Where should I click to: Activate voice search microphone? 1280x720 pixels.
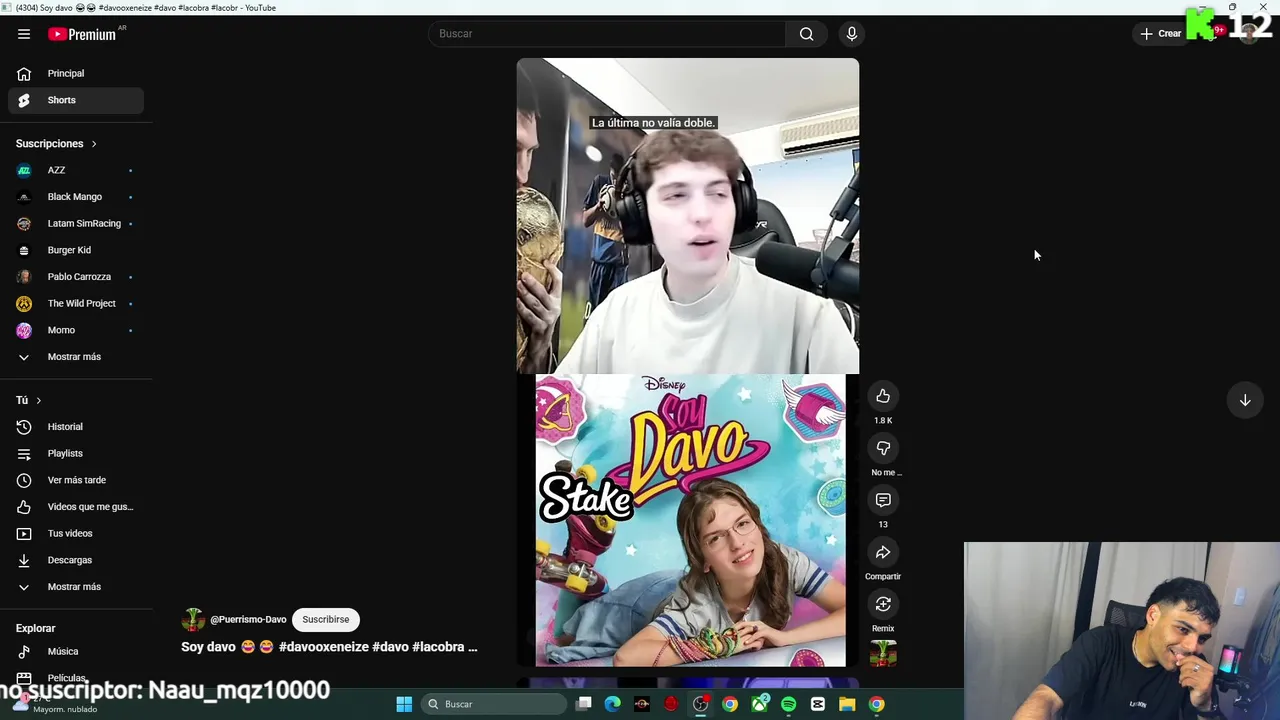pos(851,34)
